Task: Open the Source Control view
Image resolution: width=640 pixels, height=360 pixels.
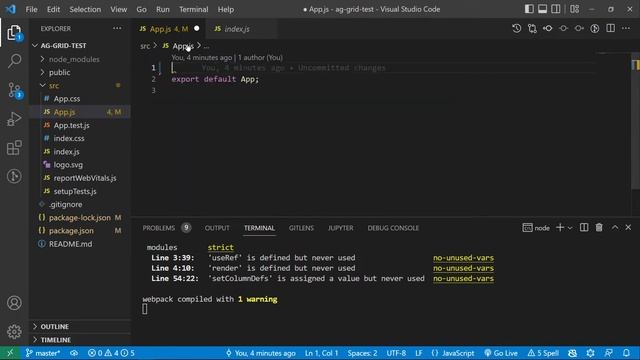Action: click(x=14, y=90)
